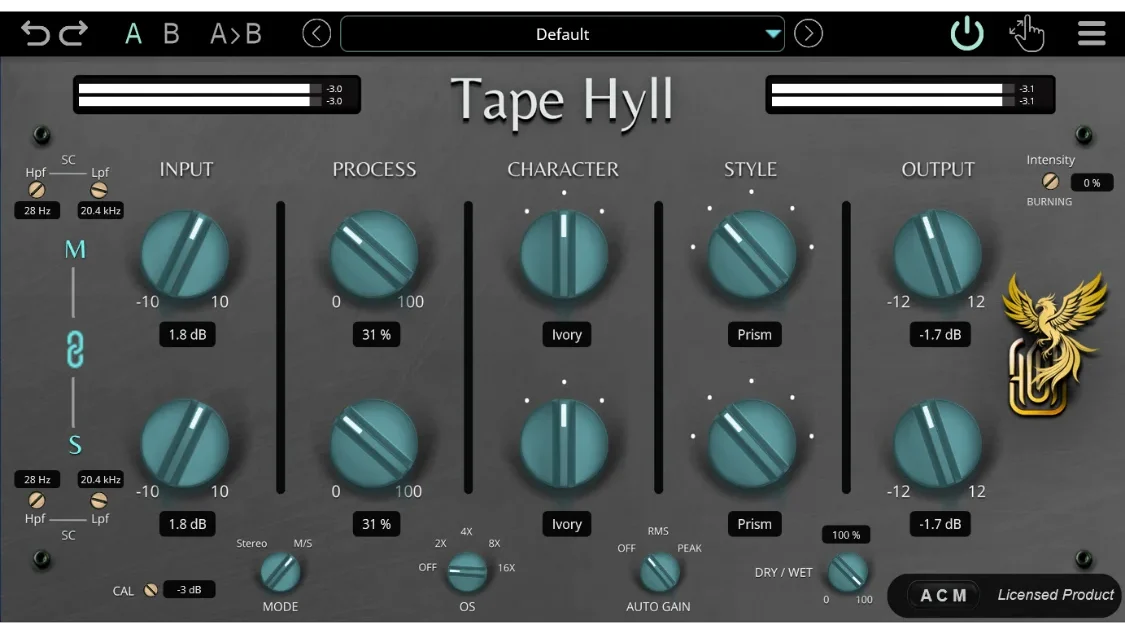Click the undo arrow icon

click(x=36, y=32)
